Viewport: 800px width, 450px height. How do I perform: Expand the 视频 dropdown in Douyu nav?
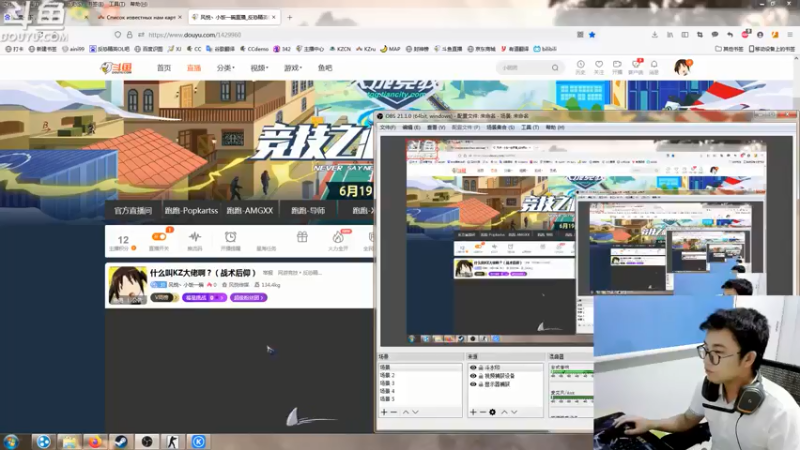point(259,67)
